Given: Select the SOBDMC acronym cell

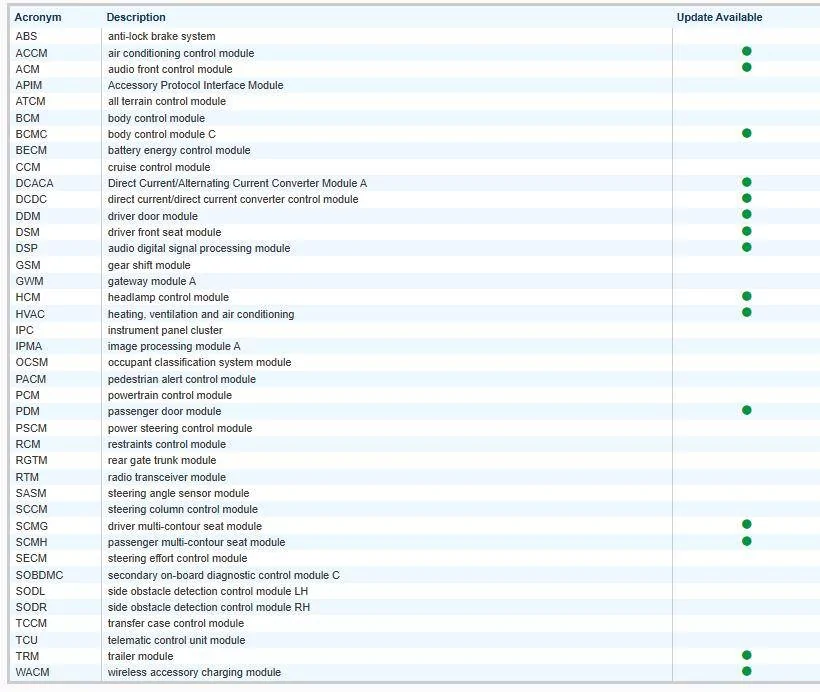Looking at the screenshot, I should (x=38, y=575).
